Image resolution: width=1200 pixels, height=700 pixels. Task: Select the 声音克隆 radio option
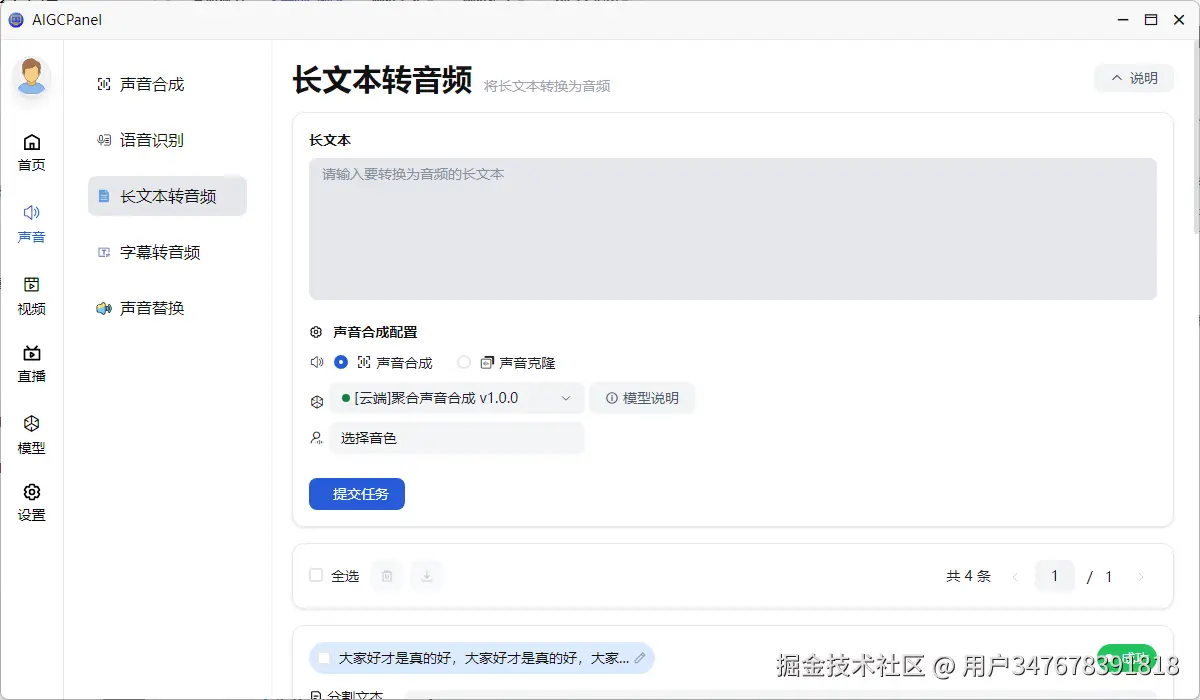464,362
